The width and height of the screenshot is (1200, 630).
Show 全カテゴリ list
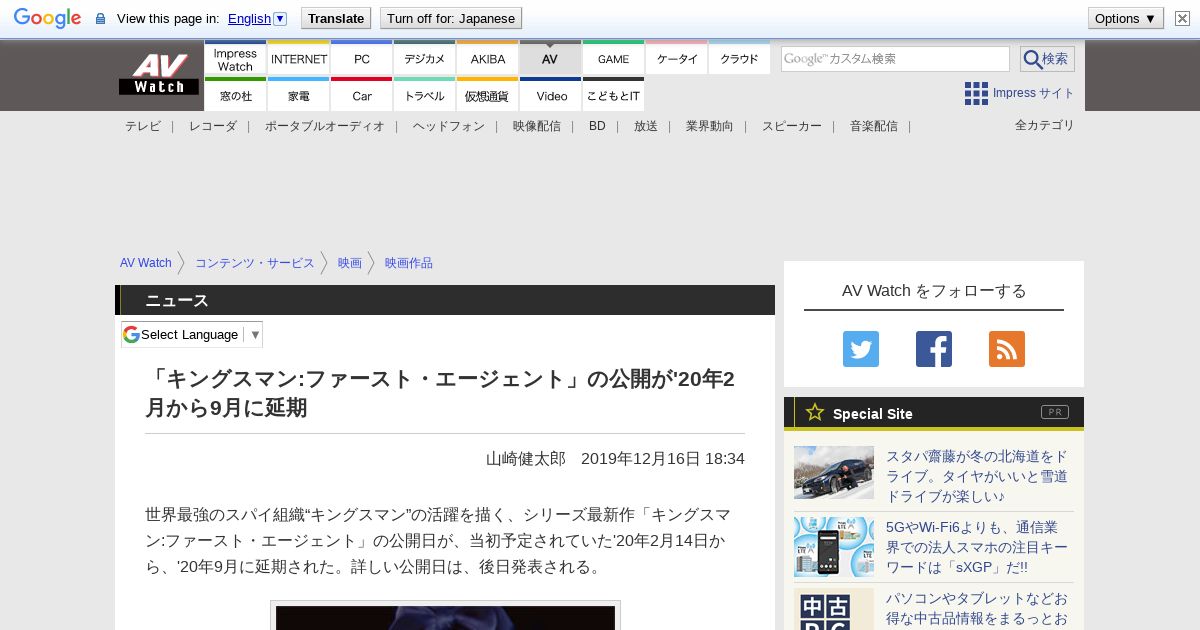[1044, 125]
